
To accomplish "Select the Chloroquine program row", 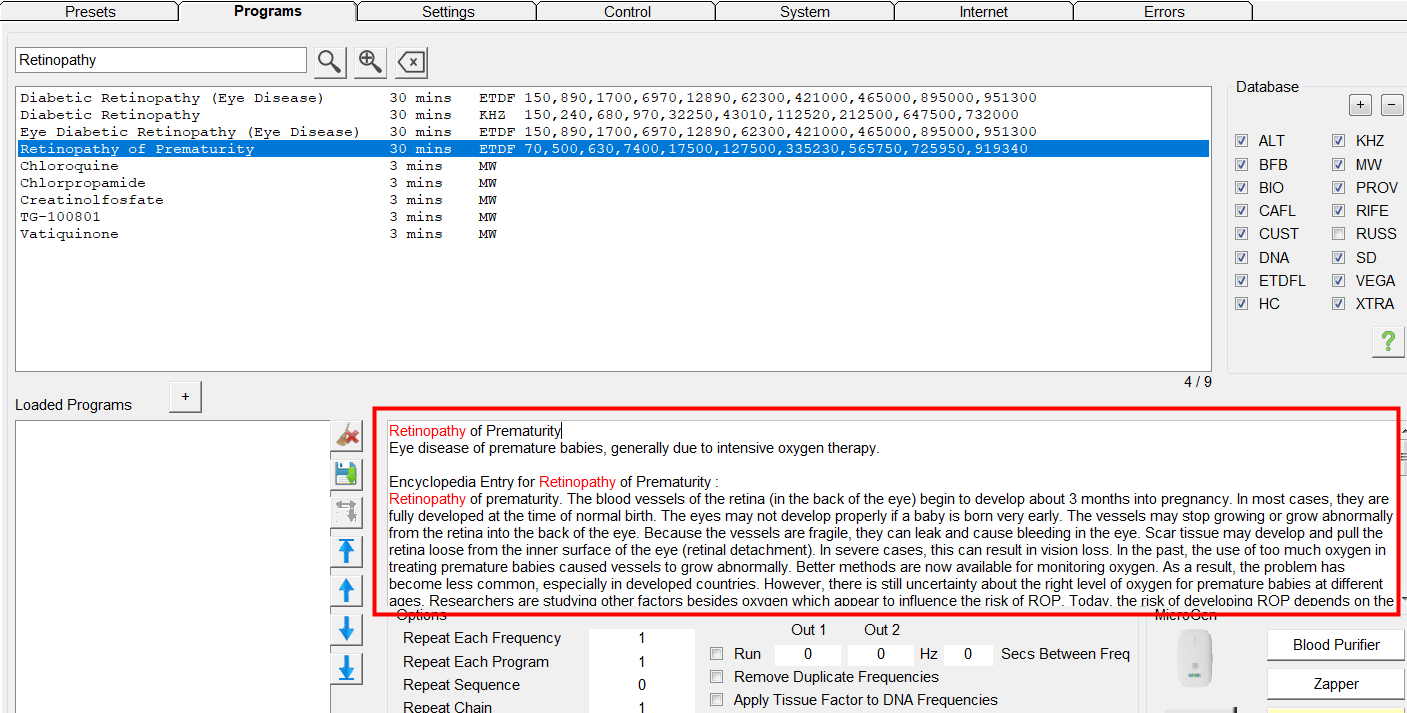I will [x=612, y=166].
